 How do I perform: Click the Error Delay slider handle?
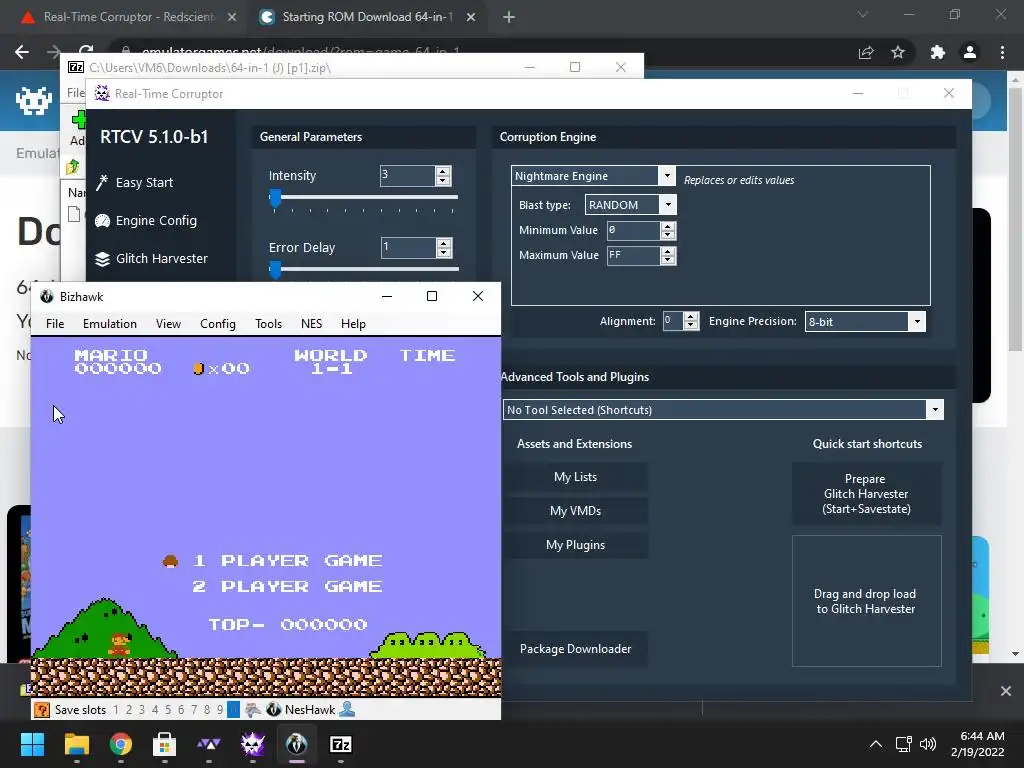[276, 268]
